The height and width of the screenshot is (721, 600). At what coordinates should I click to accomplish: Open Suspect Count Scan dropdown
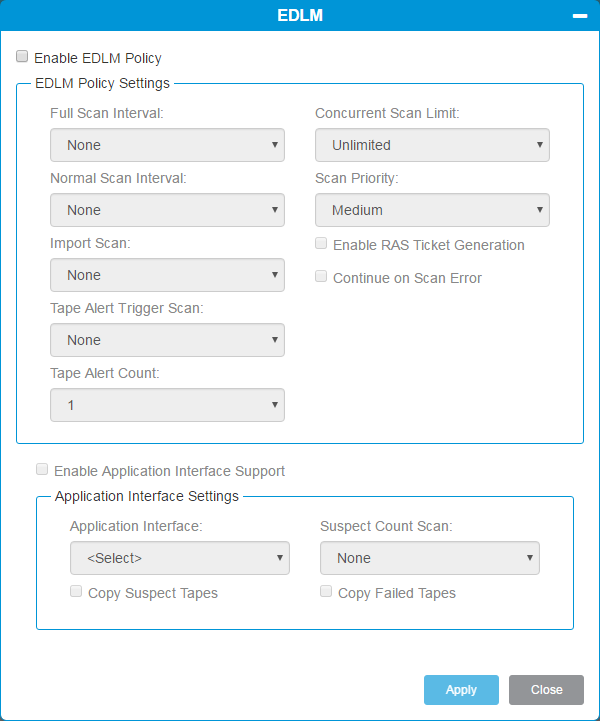click(429, 558)
